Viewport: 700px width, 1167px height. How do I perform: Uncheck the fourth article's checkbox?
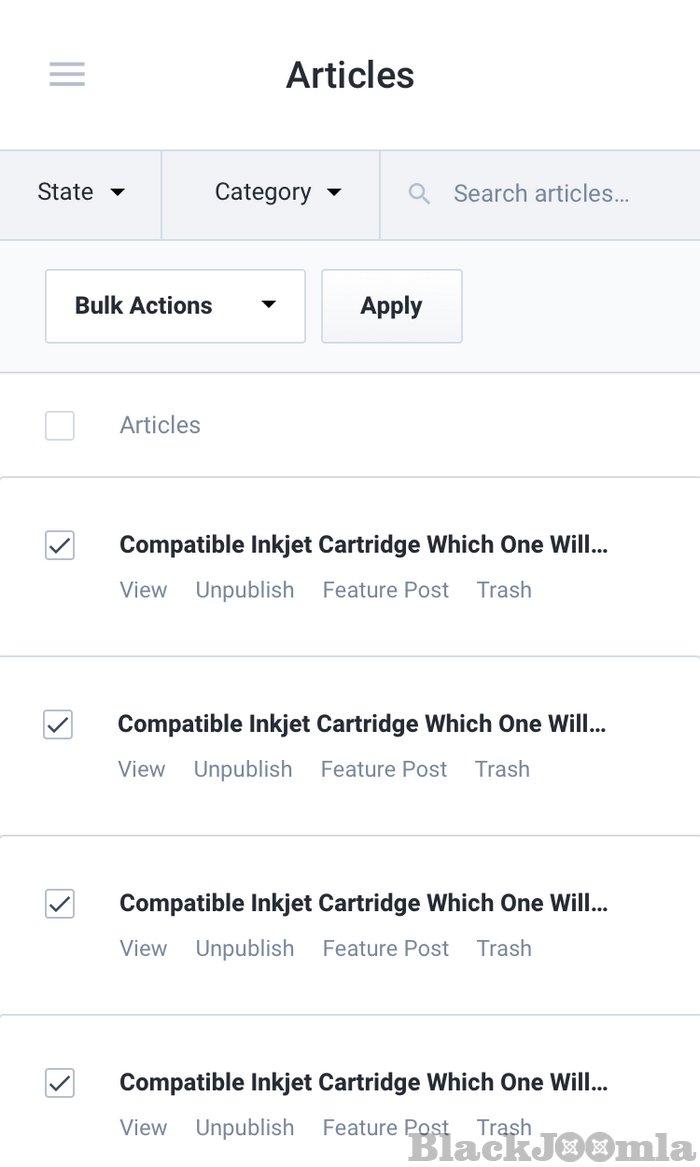click(60, 1082)
